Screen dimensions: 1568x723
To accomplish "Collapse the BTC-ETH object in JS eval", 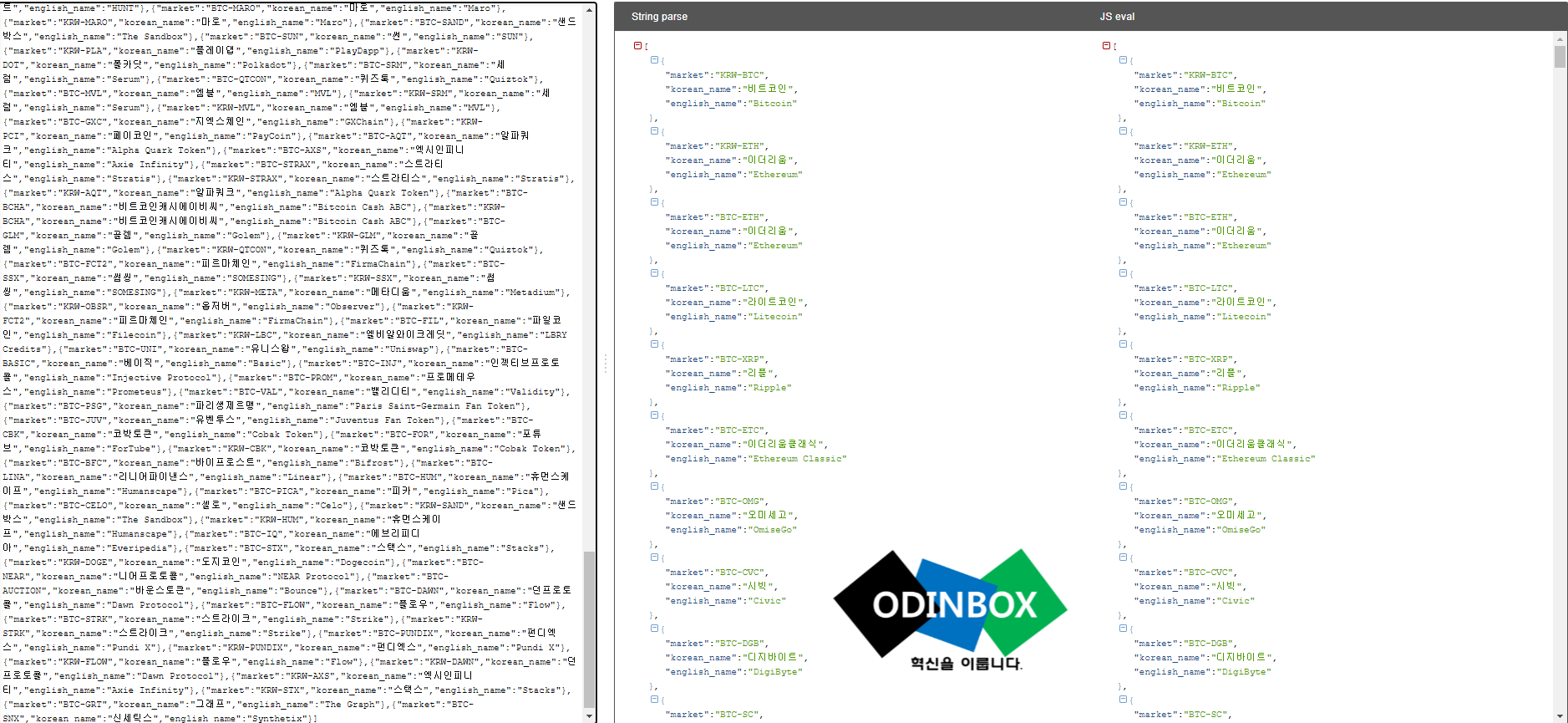I will tap(1123, 202).
